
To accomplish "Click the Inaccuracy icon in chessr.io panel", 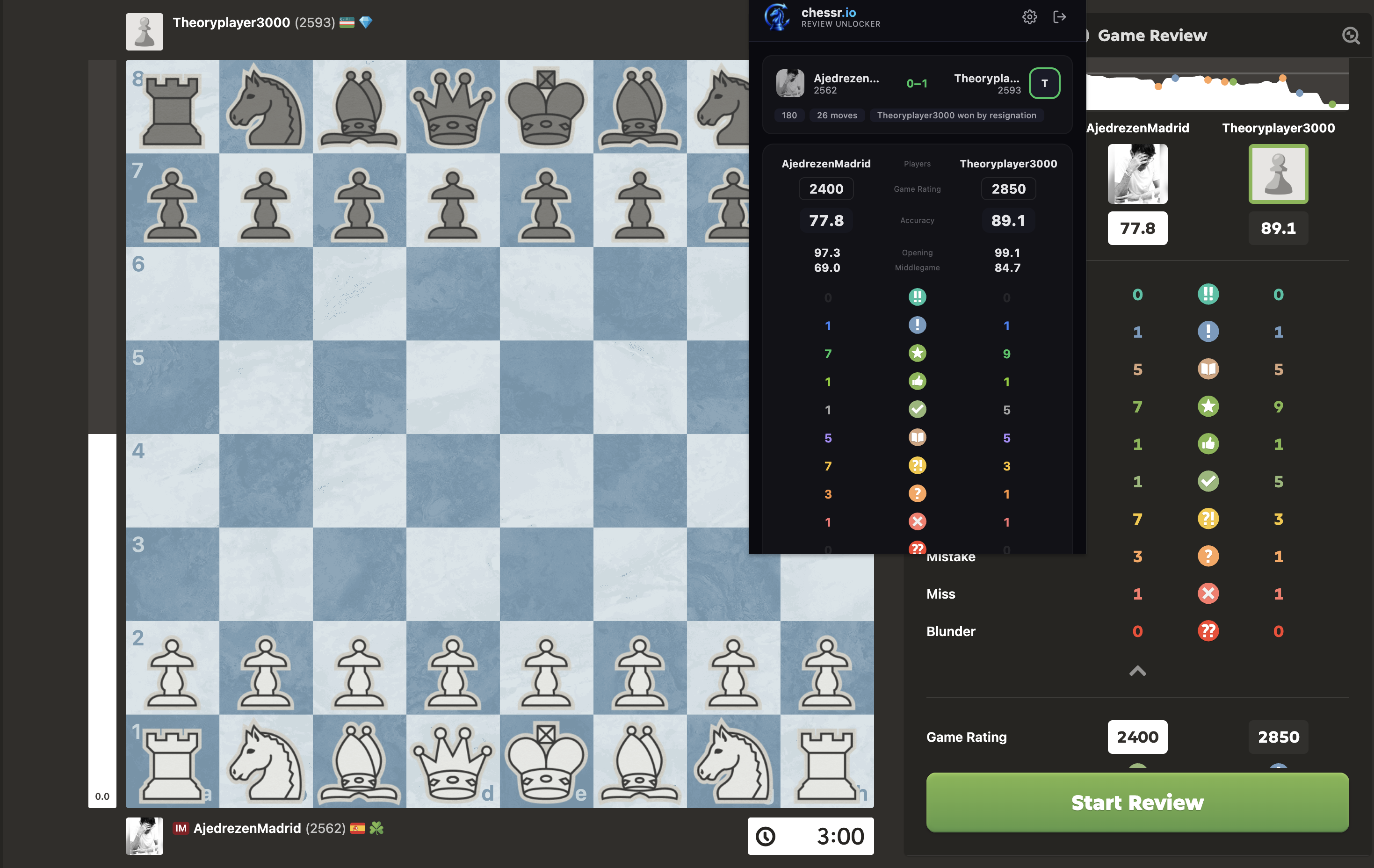I will coord(917,466).
